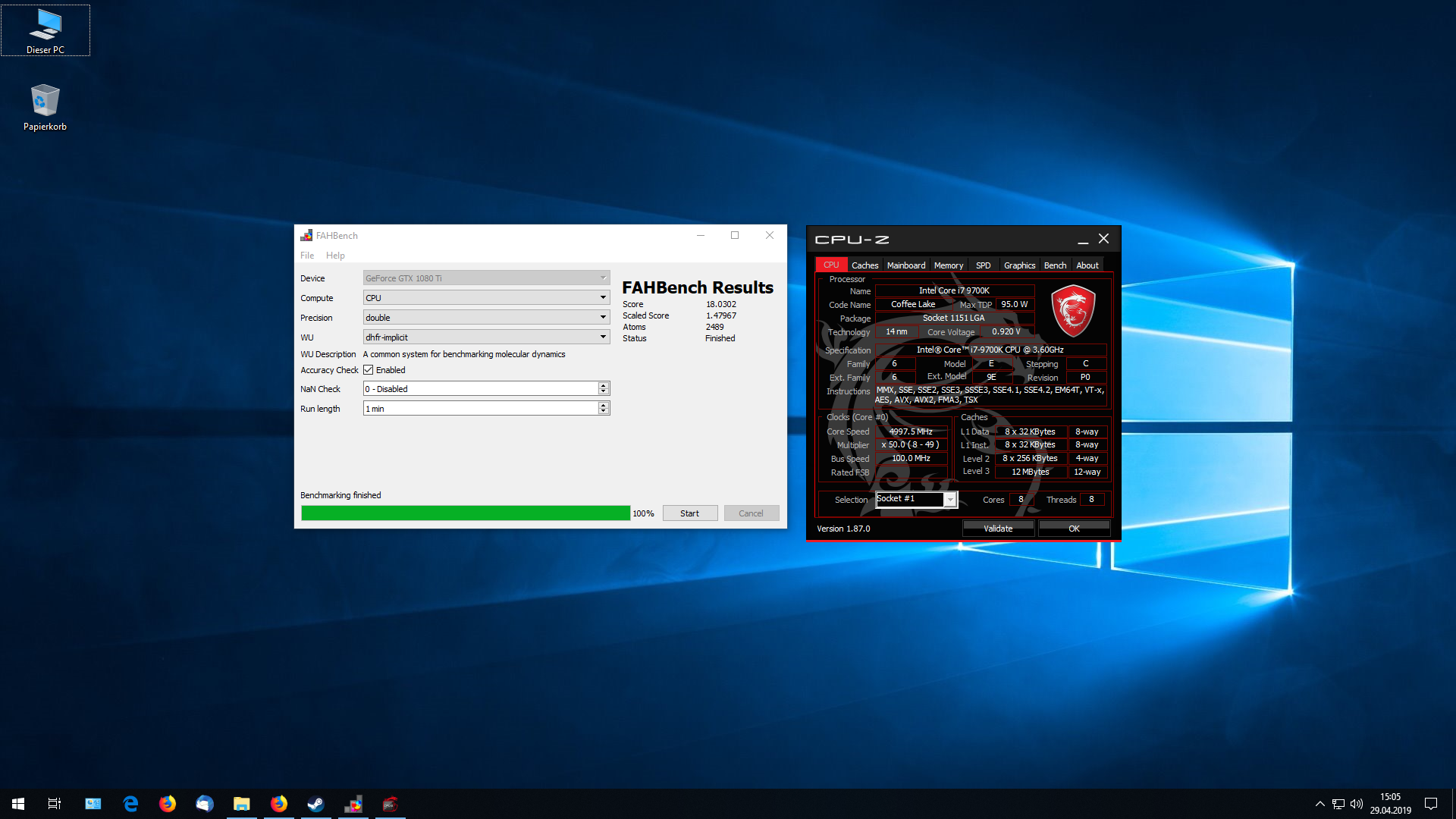1456x819 pixels.
Task: Expand the Compute dropdown set to CPU
Action: point(486,298)
